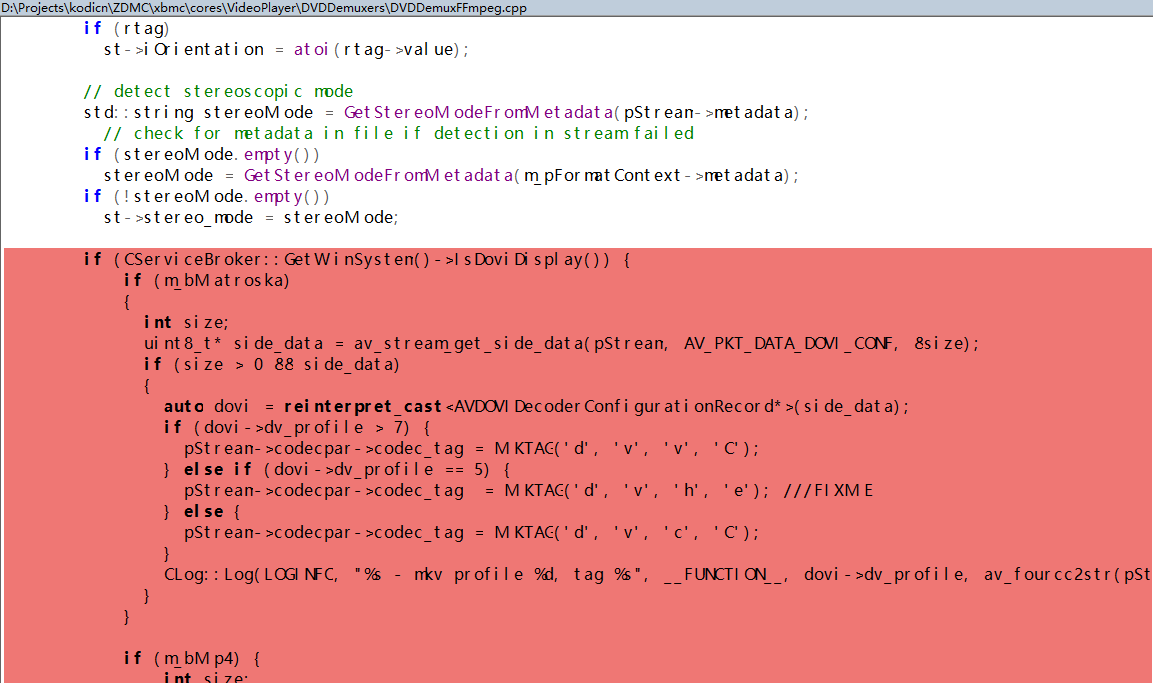This screenshot has height=683, width=1153.
Task: Click the DVDDemuxFFmpeg.cpp file path header
Action: coord(264,8)
